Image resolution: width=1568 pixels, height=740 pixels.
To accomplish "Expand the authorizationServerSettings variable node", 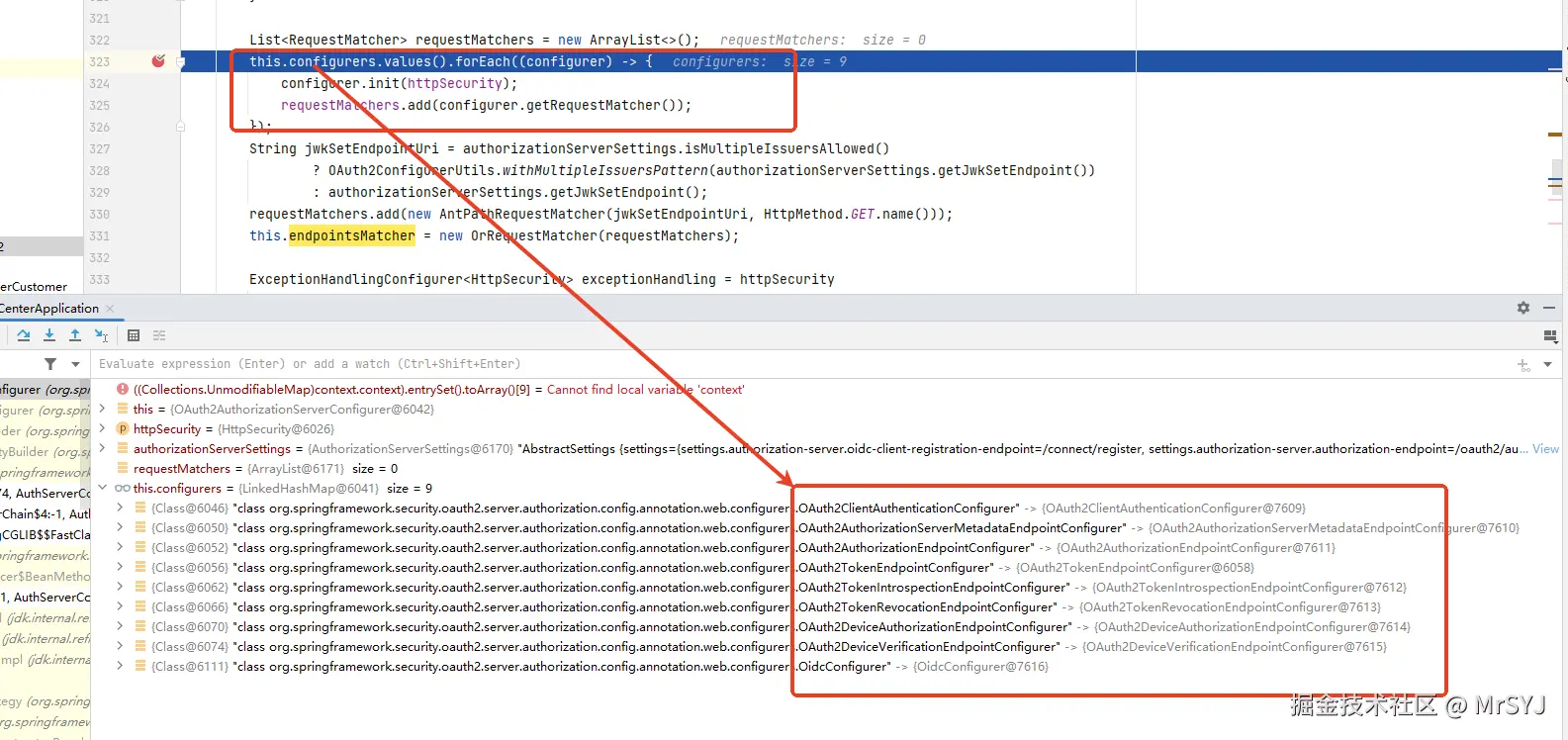I will (102, 448).
